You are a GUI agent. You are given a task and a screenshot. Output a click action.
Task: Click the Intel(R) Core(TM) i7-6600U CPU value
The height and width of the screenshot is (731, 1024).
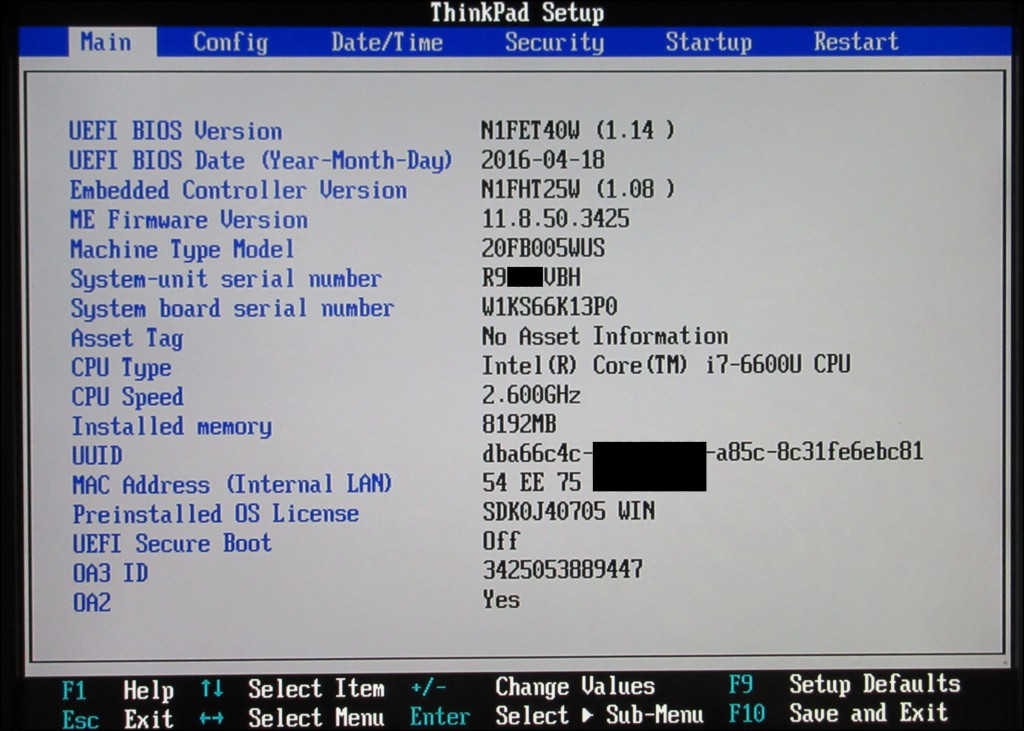(x=666, y=365)
